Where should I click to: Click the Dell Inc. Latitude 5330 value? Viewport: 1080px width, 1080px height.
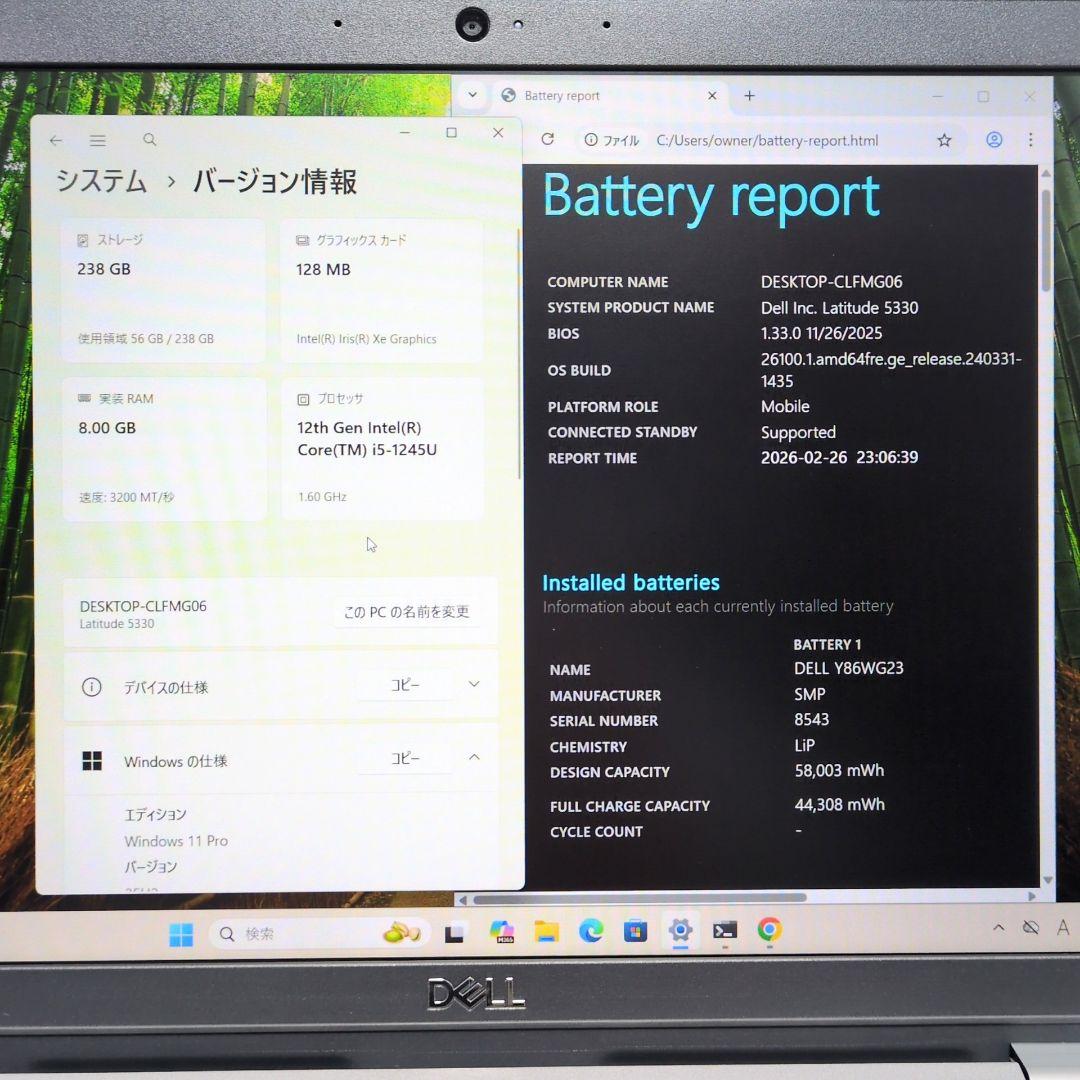tap(839, 308)
